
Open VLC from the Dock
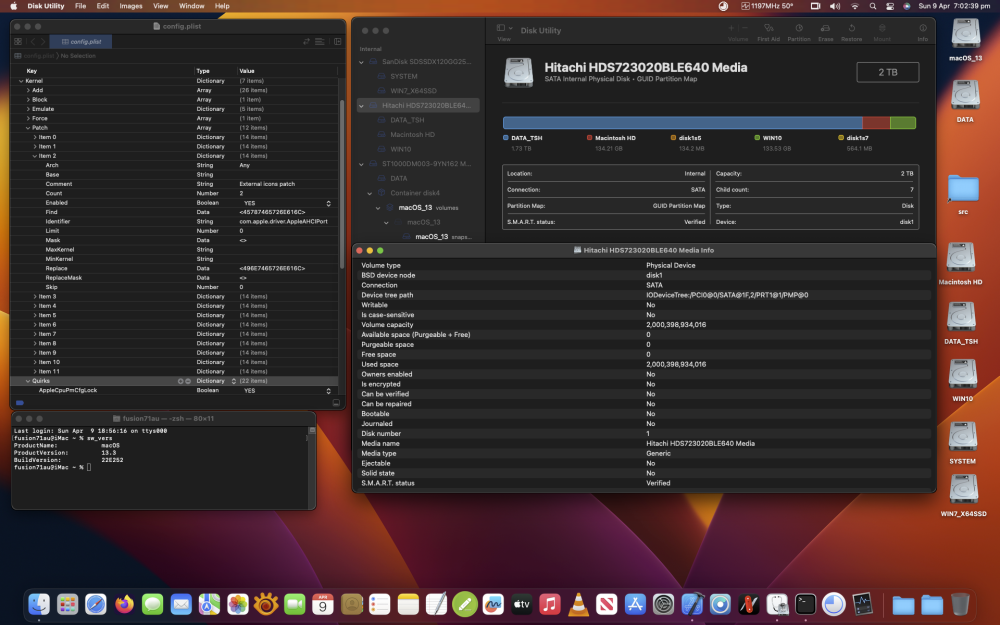click(578, 603)
